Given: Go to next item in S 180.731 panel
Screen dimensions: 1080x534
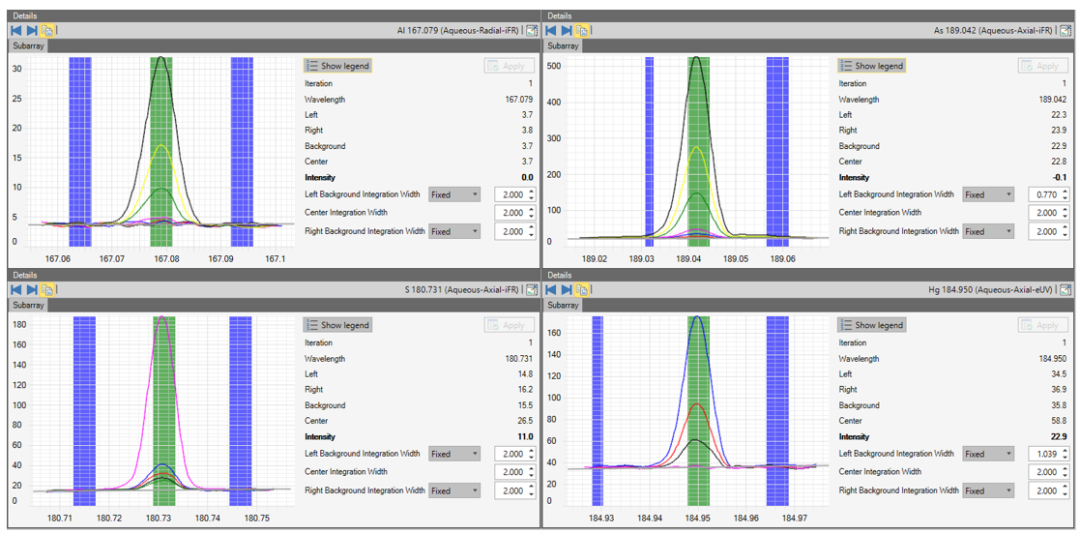Looking at the screenshot, I should pyautogui.click(x=32, y=290).
